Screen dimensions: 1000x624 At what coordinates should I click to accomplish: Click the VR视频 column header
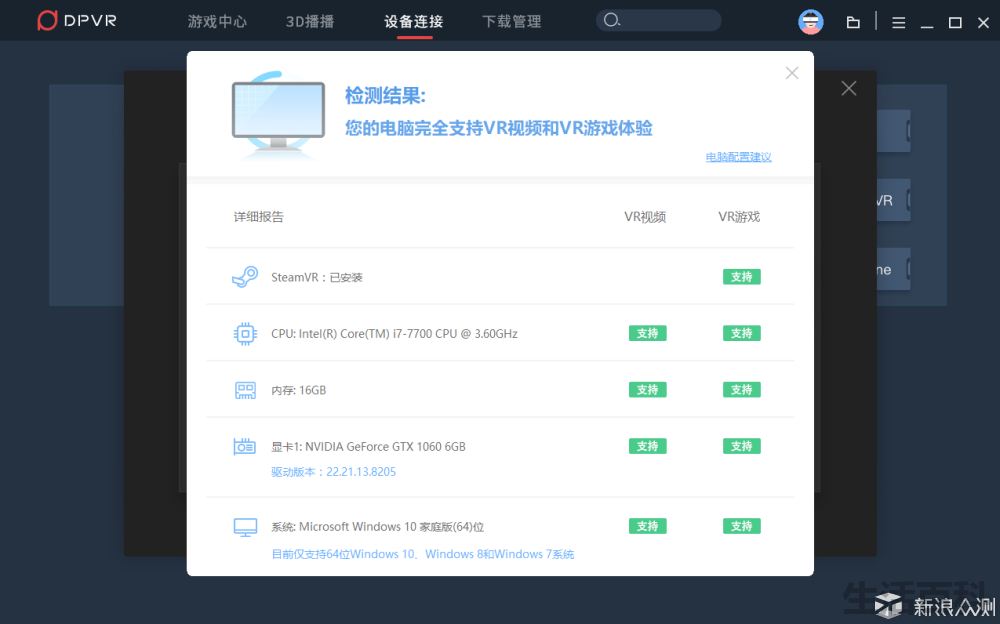pyautogui.click(x=645, y=217)
